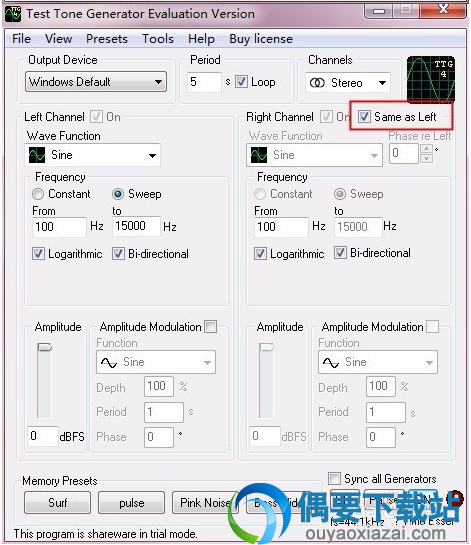
Task: Click the sine icon in right Amplitude Modulation
Action: 331,363
